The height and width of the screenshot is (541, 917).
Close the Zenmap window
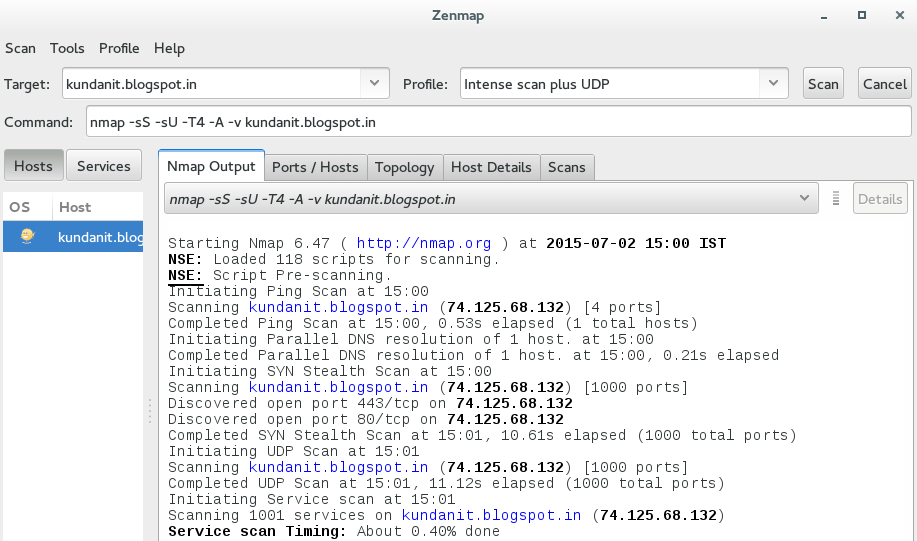899,15
